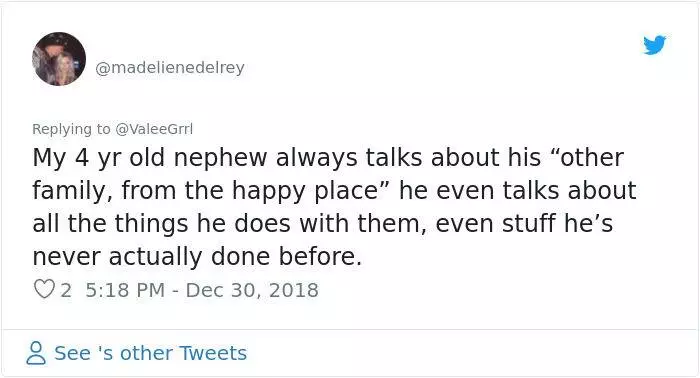The width and height of the screenshot is (700, 378).
Task: Click the like count number 2
Action: [66, 290]
